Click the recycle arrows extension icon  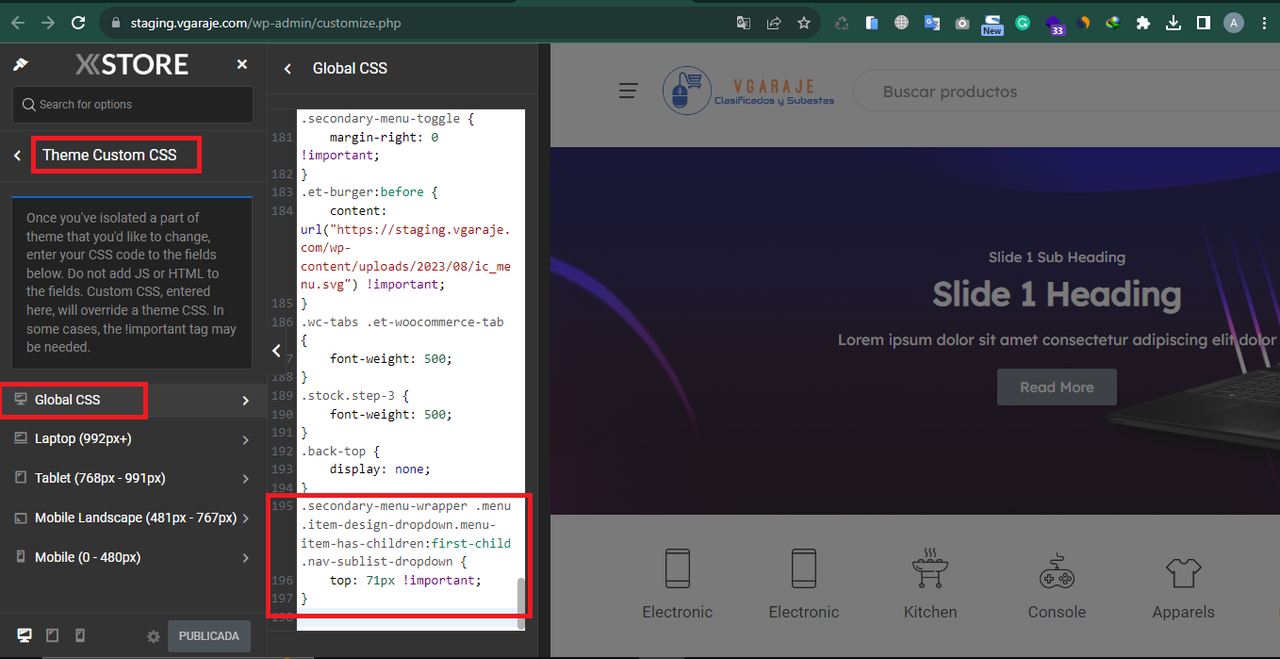pos(842,23)
